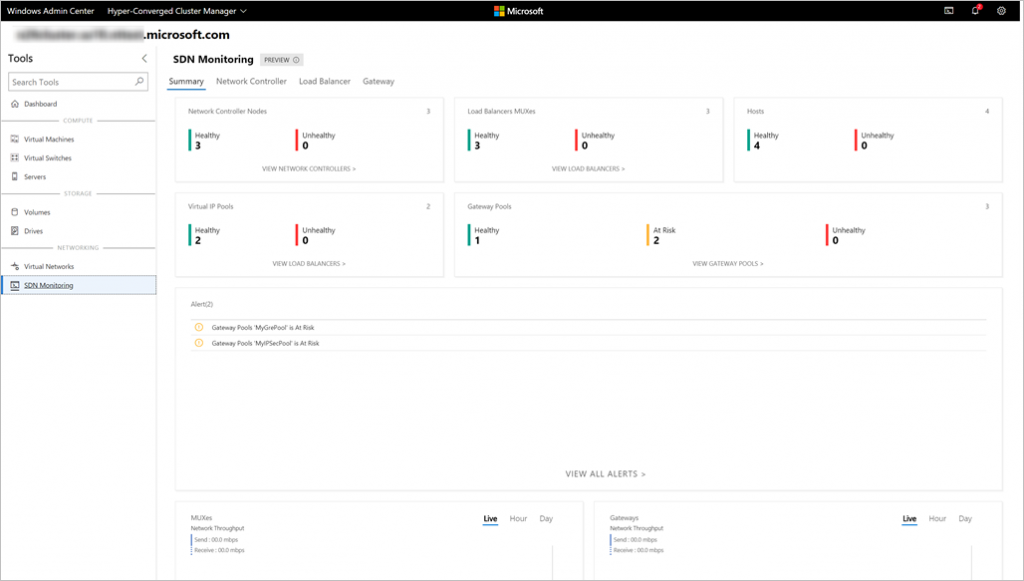Image resolution: width=1024 pixels, height=581 pixels.
Task: Collapse the Tools panel chevron
Action: [x=144, y=58]
